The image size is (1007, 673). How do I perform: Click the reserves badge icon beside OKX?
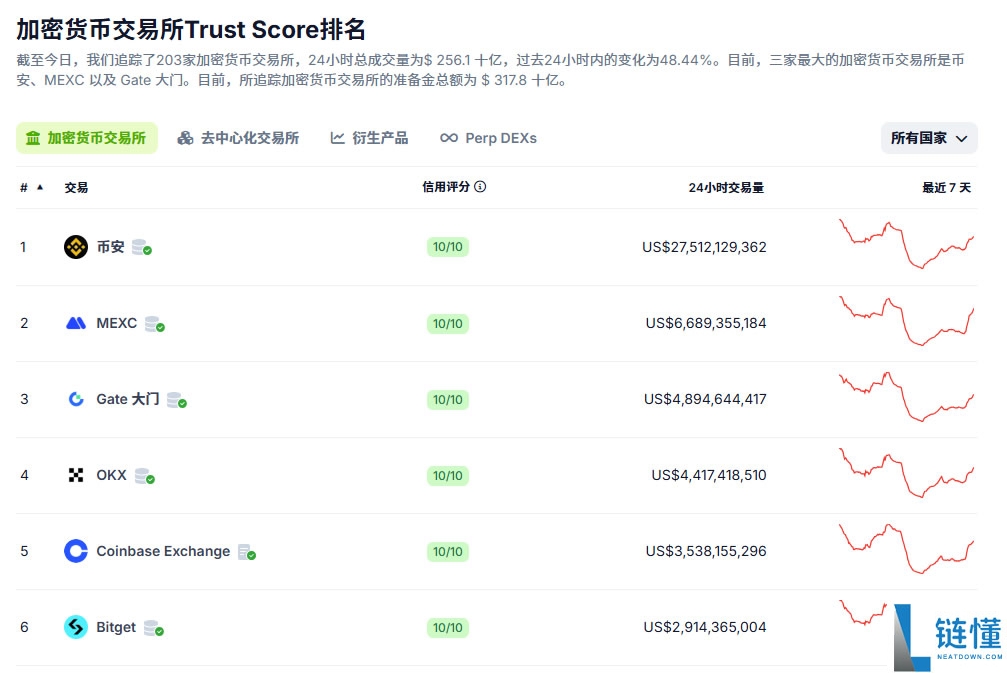tap(144, 476)
